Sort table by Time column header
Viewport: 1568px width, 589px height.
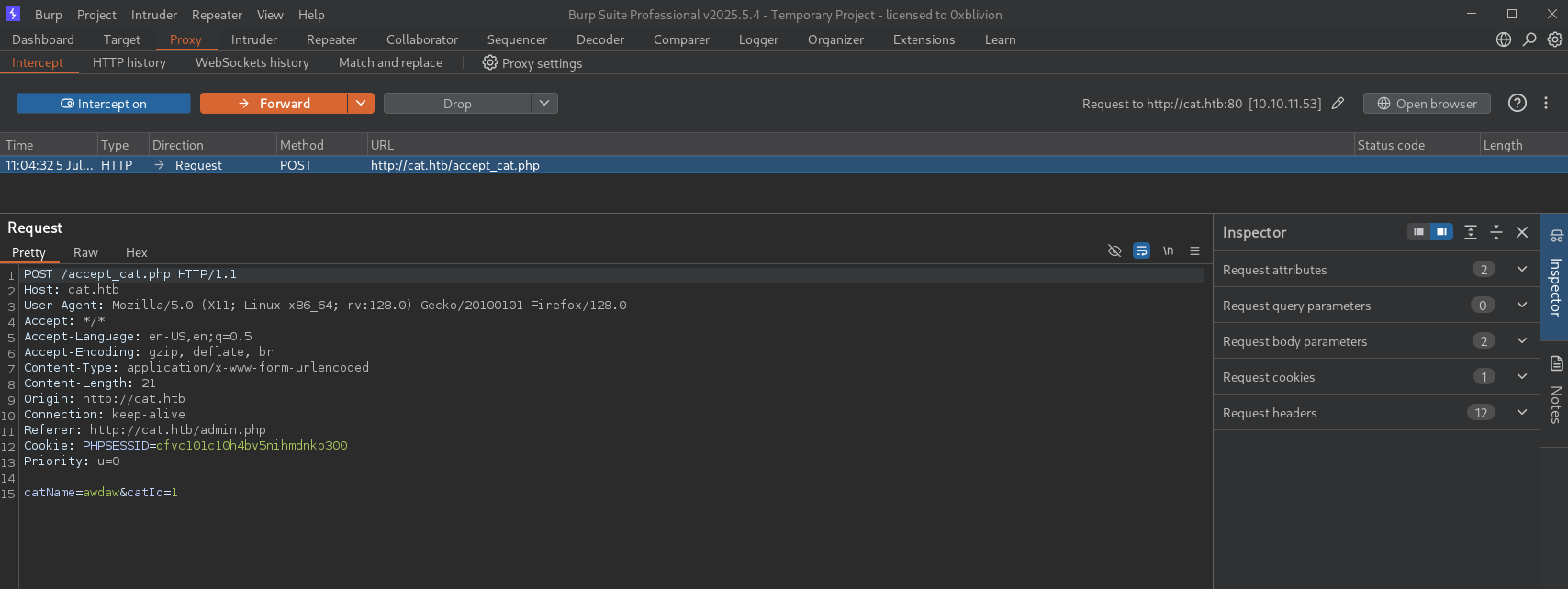coord(49,145)
